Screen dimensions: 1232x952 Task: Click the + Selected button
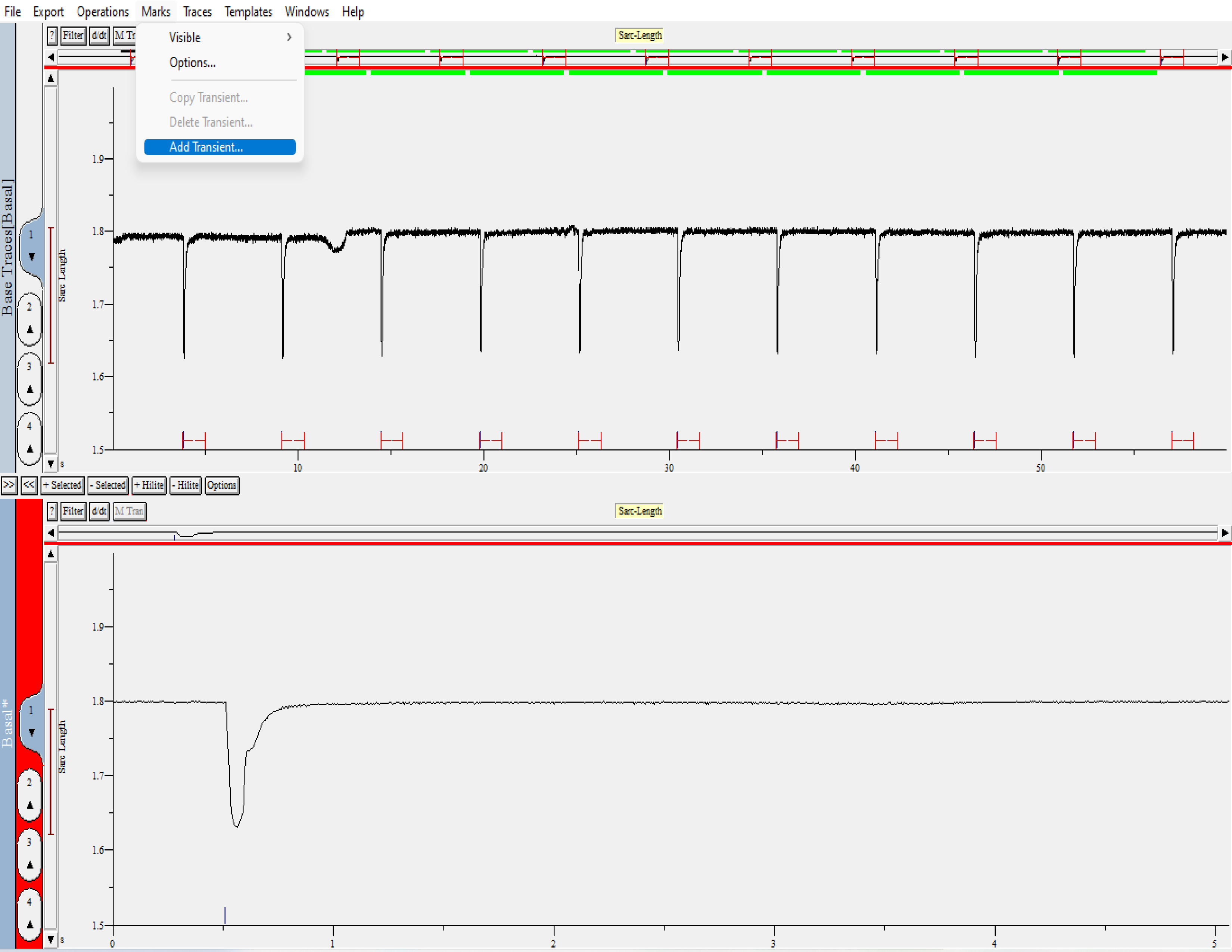(x=63, y=485)
